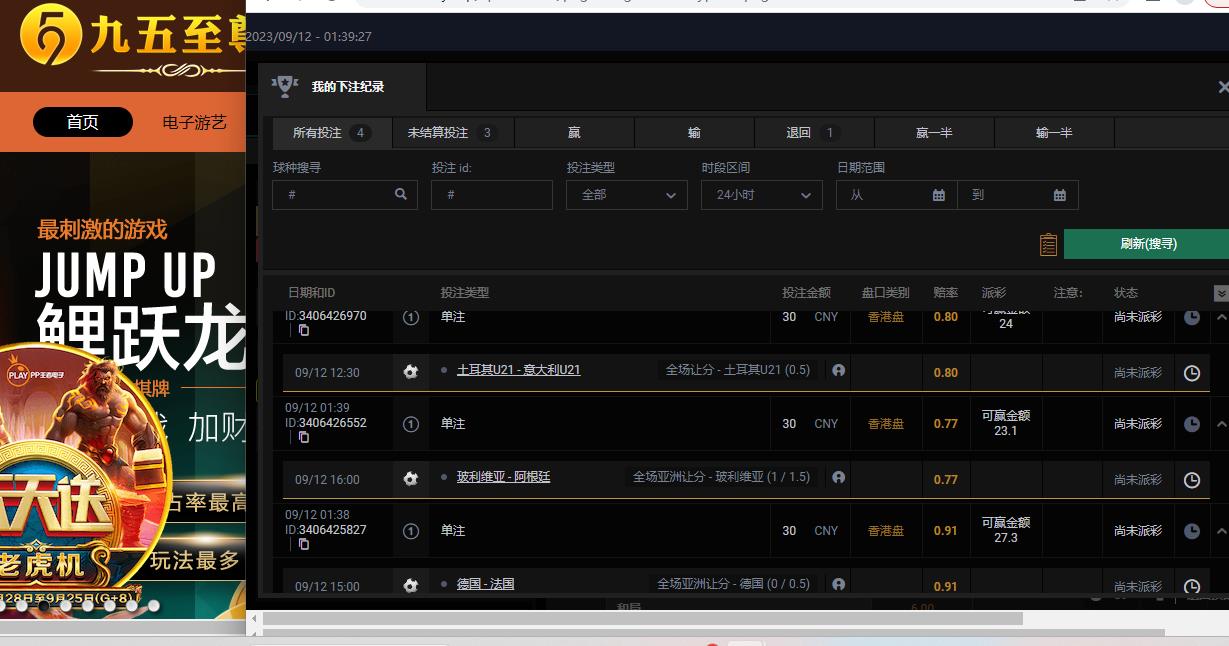
Task: Switch to the 未结算投注 tab
Action: (x=453, y=133)
